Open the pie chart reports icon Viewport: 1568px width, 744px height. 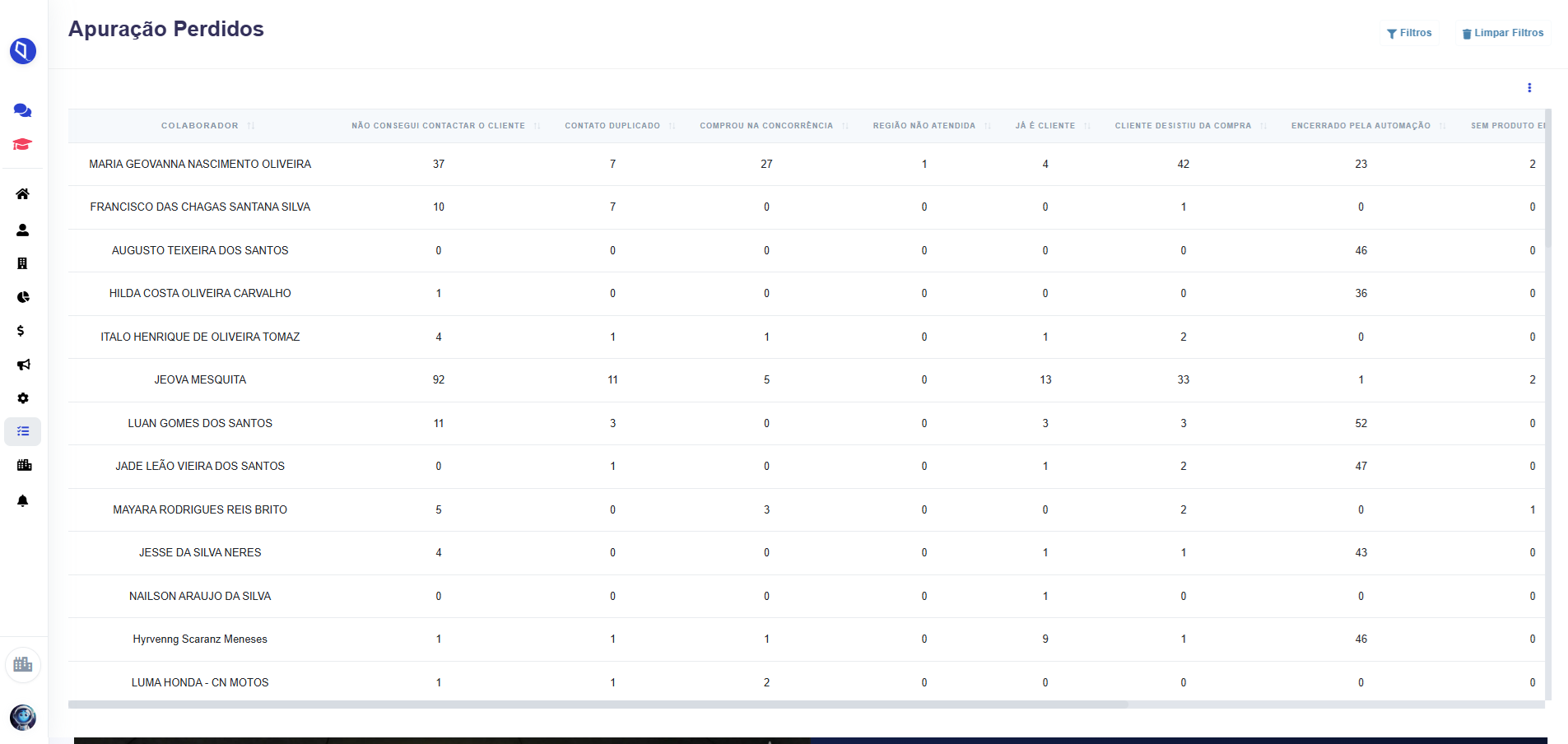[x=23, y=297]
